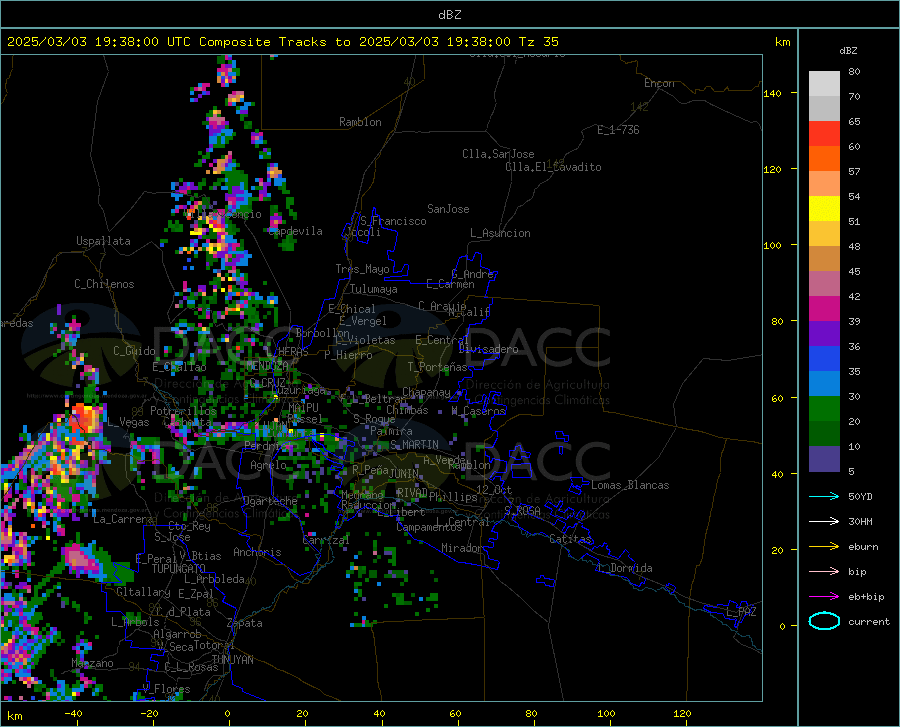Click the MENDOZA city label

[267, 365]
